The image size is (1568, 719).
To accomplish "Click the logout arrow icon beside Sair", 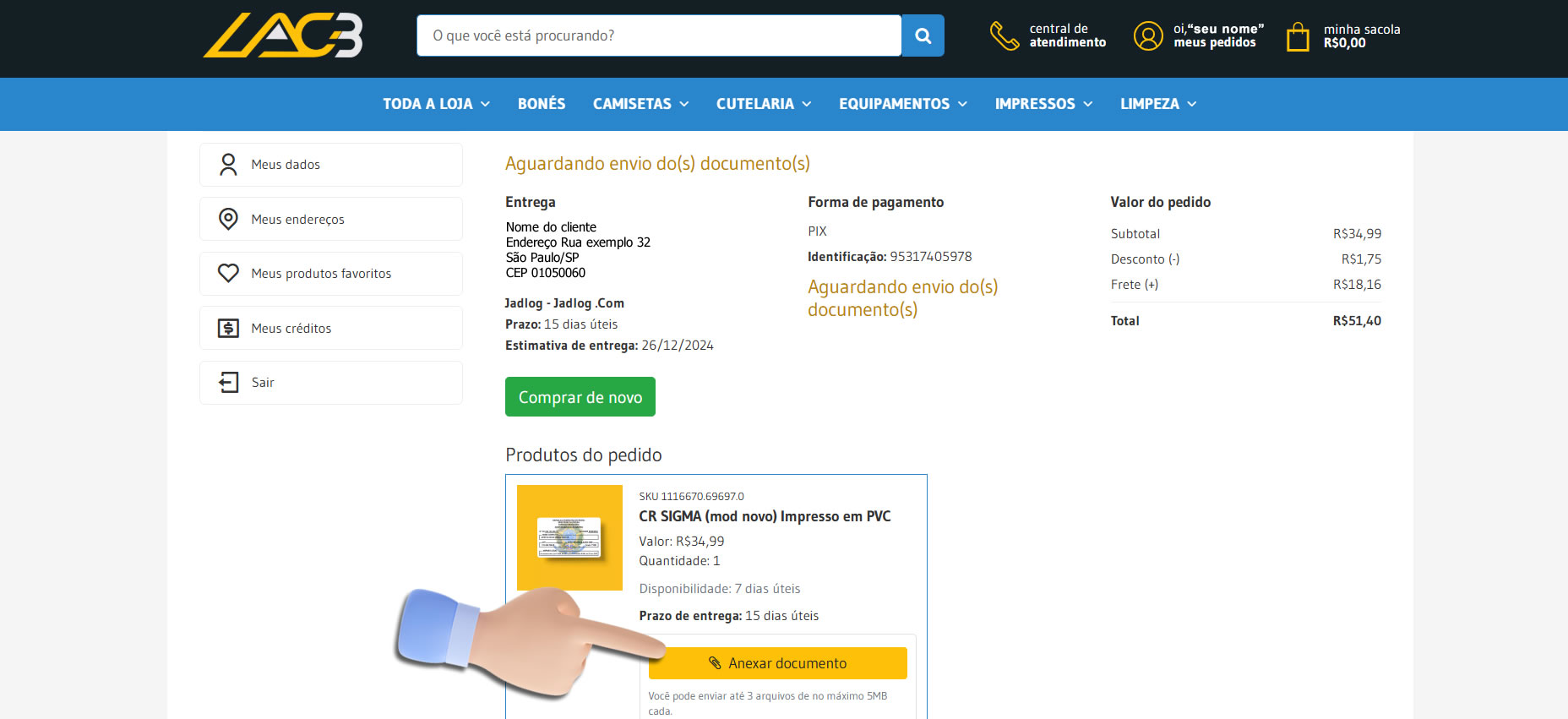I will 228,383.
